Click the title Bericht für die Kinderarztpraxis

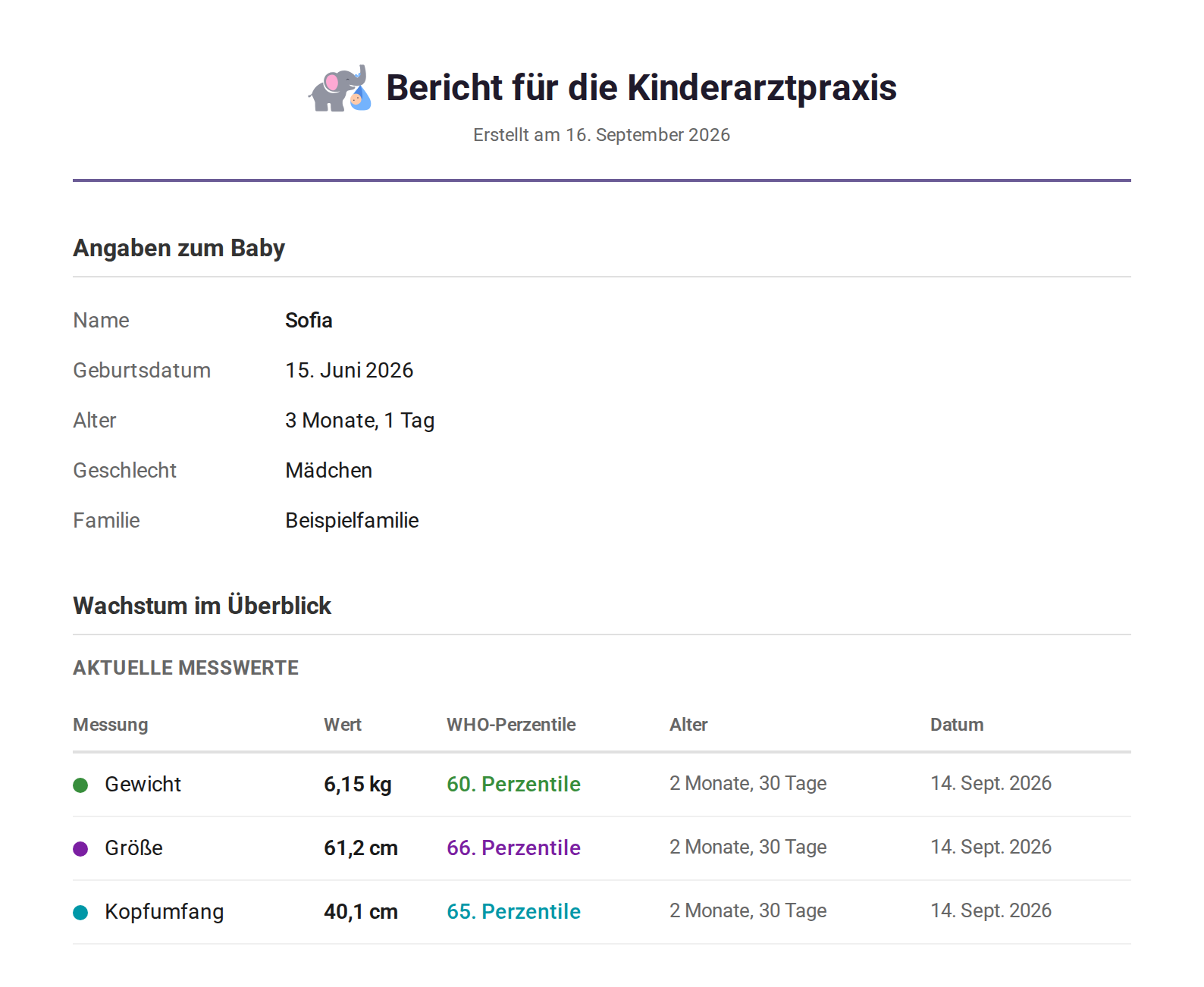click(x=641, y=88)
